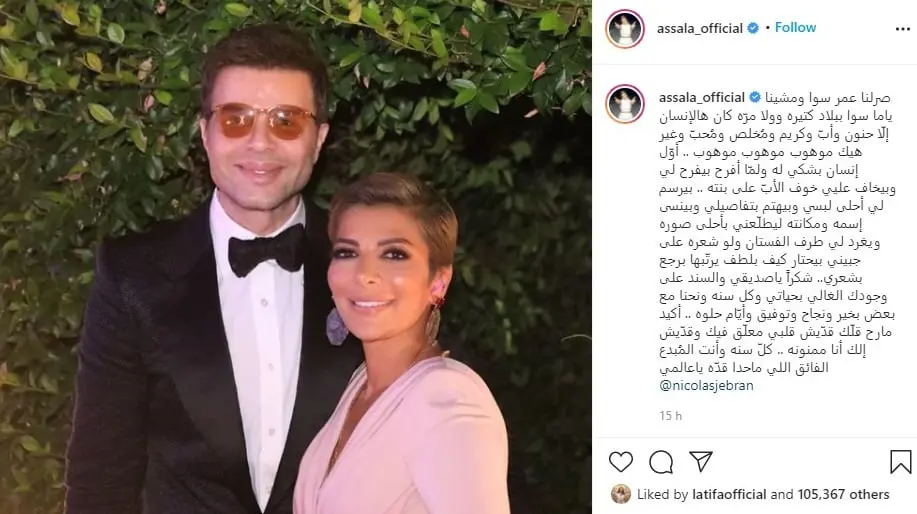This screenshot has height=514, width=917.
Task: Open the @nicolasjebran mention
Action: pyautogui.click(x=706, y=385)
